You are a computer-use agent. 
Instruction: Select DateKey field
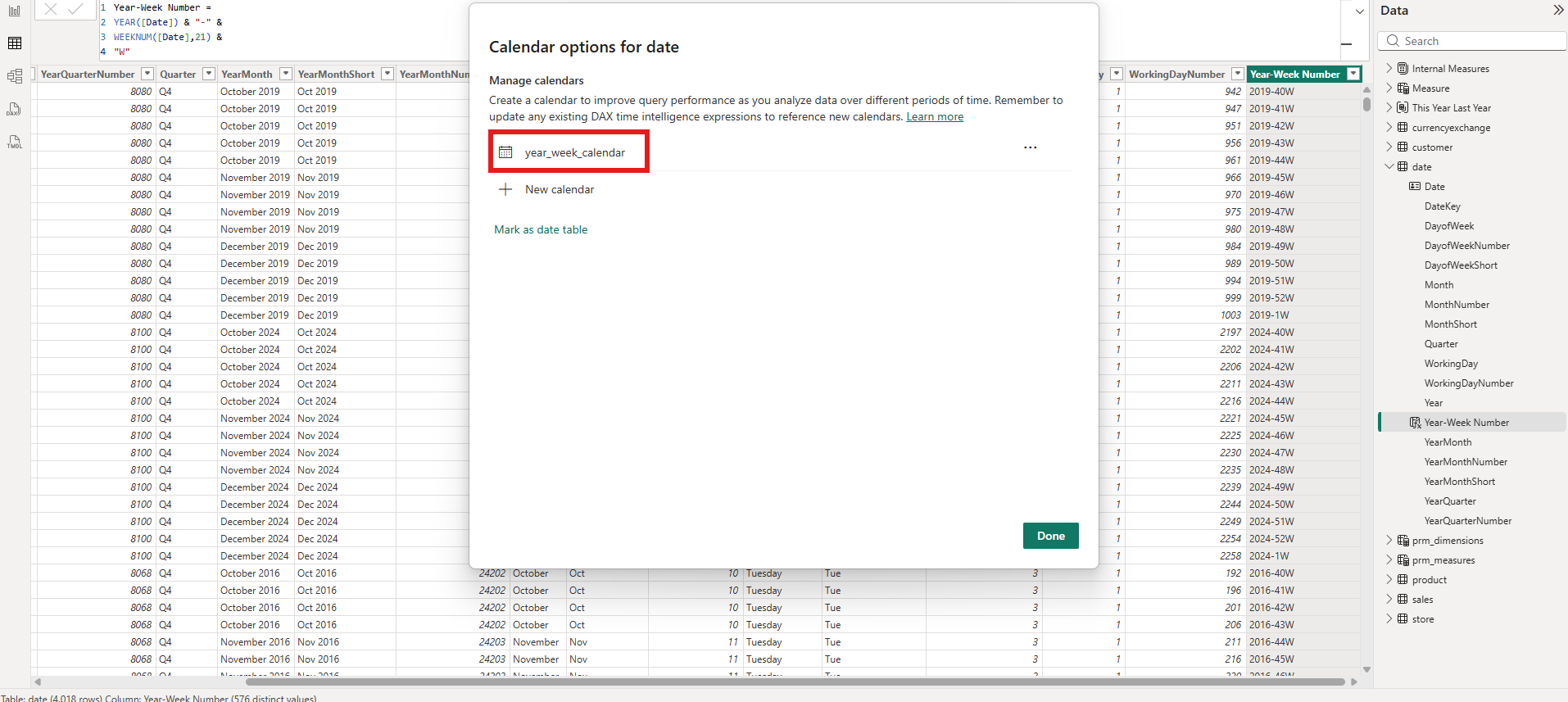pyautogui.click(x=1443, y=206)
